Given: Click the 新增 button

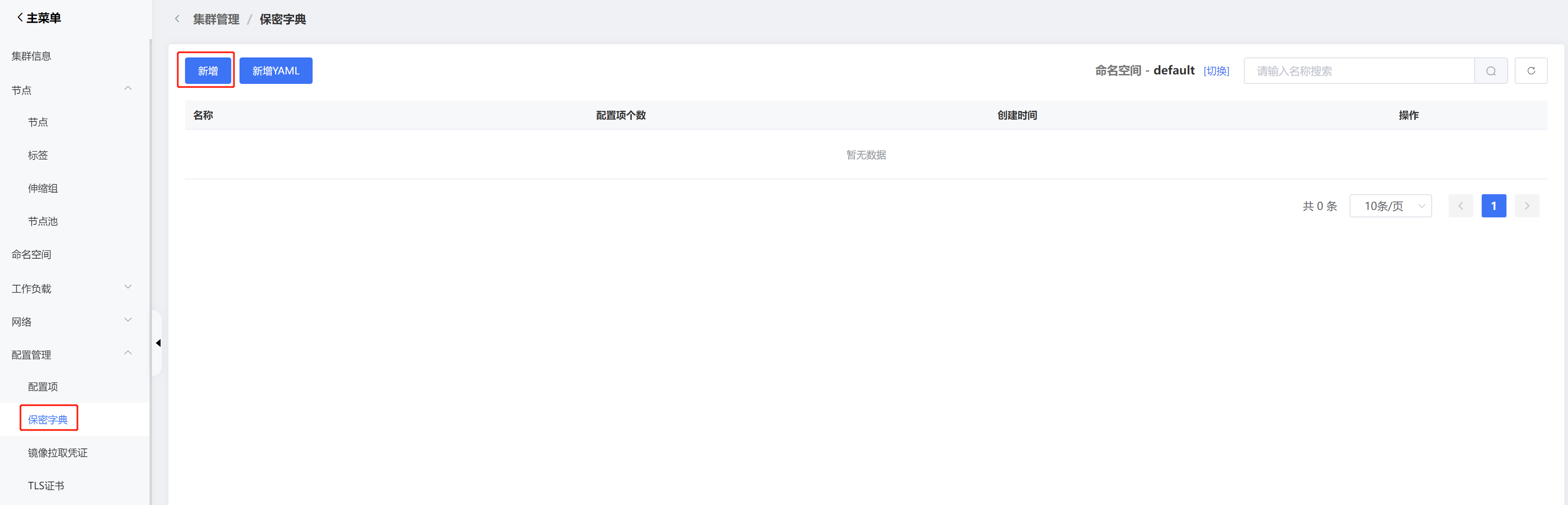Looking at the screenshot, I should tap(208, 71).
